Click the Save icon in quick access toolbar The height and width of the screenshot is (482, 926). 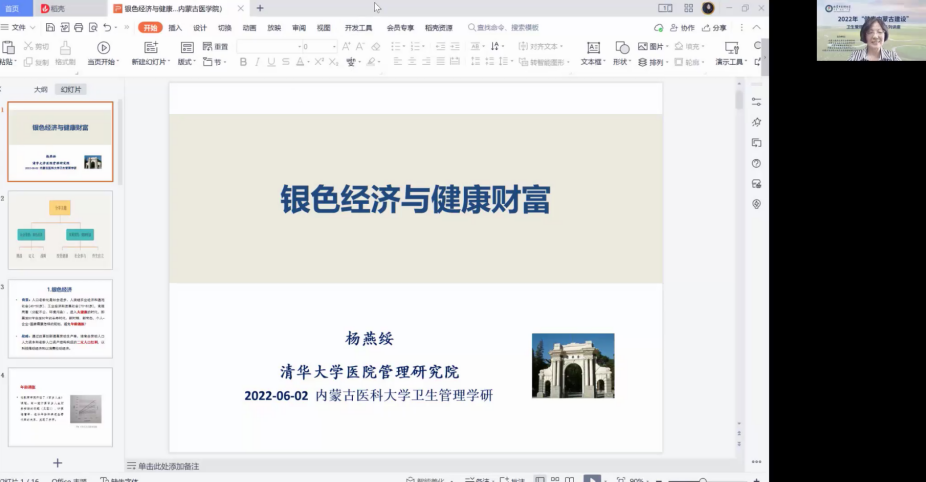coord(50,28)
